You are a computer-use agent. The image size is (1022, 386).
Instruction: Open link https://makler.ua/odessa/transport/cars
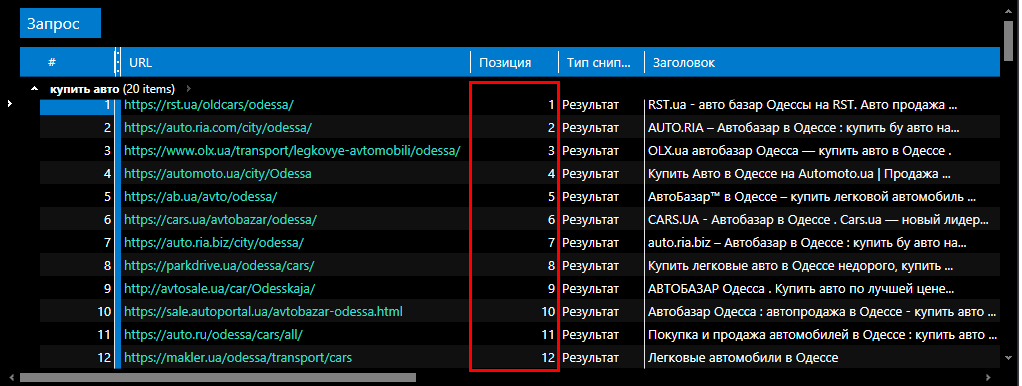239,358
